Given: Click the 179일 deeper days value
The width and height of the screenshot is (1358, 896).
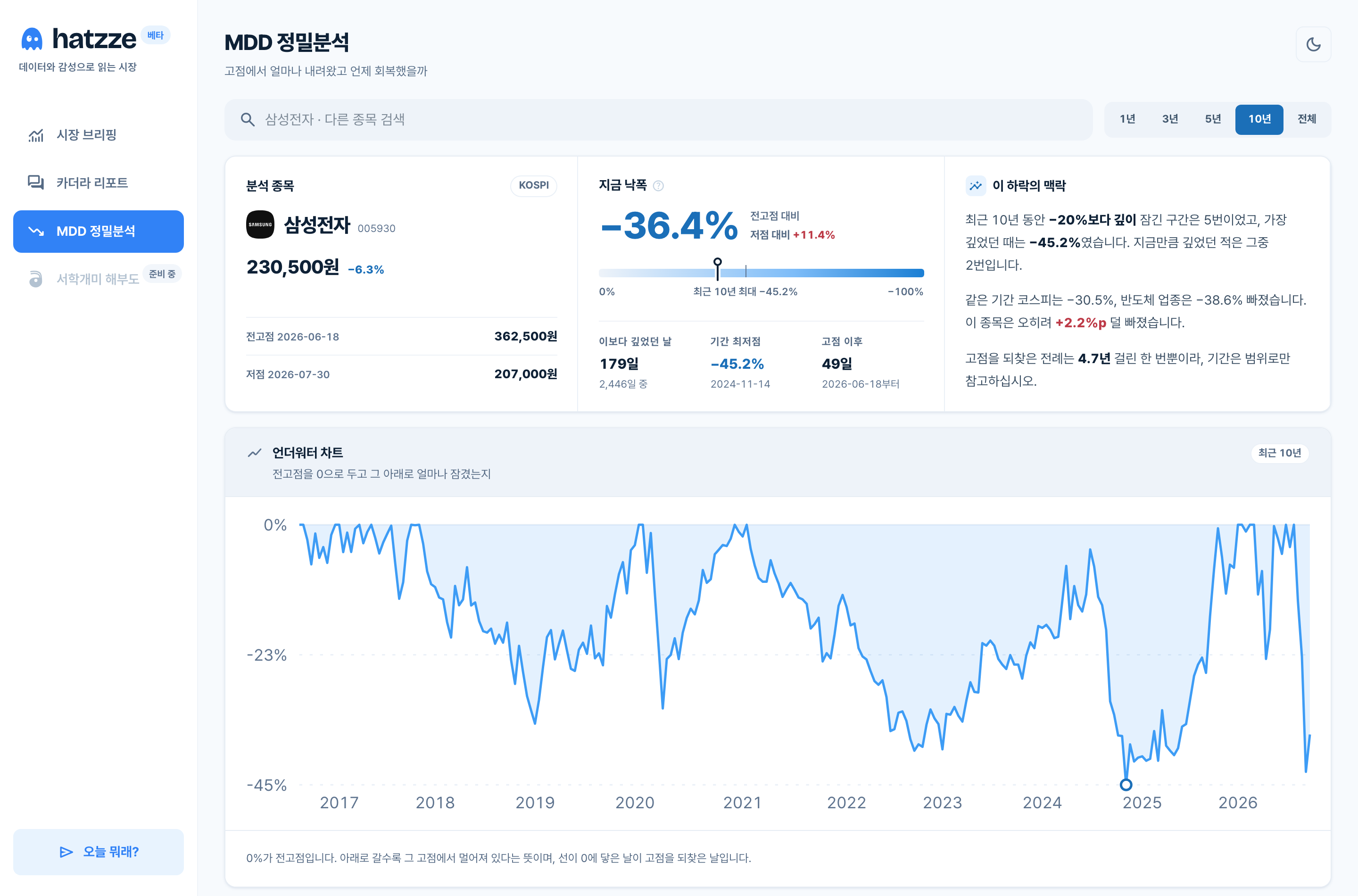Looking at the screenshot, I should (x=619, y=364).
